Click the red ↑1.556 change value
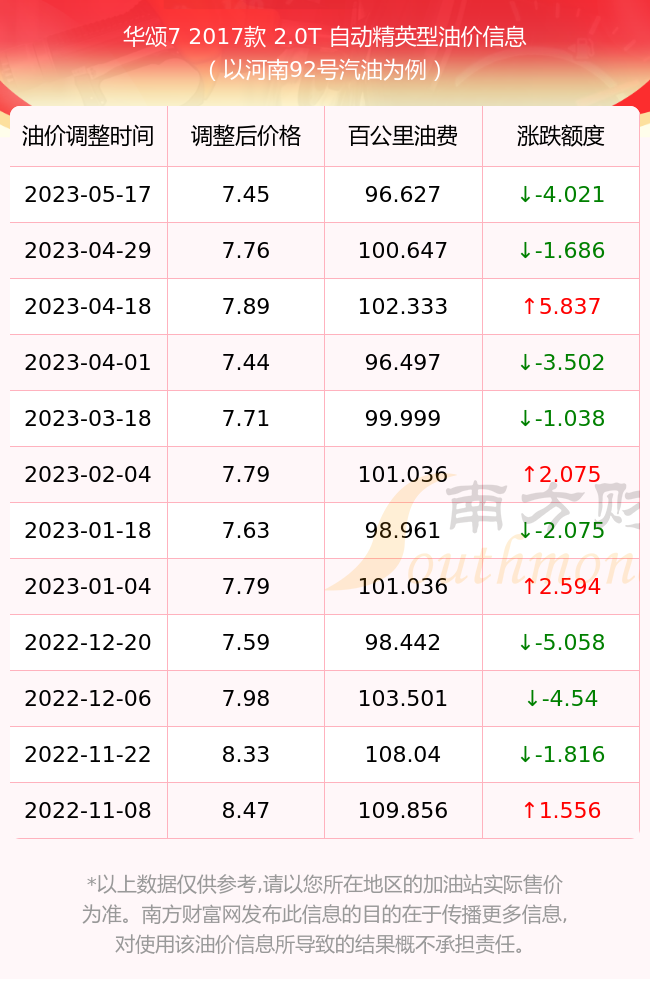This screenshot has width=650, height=1000. [561, 811]
